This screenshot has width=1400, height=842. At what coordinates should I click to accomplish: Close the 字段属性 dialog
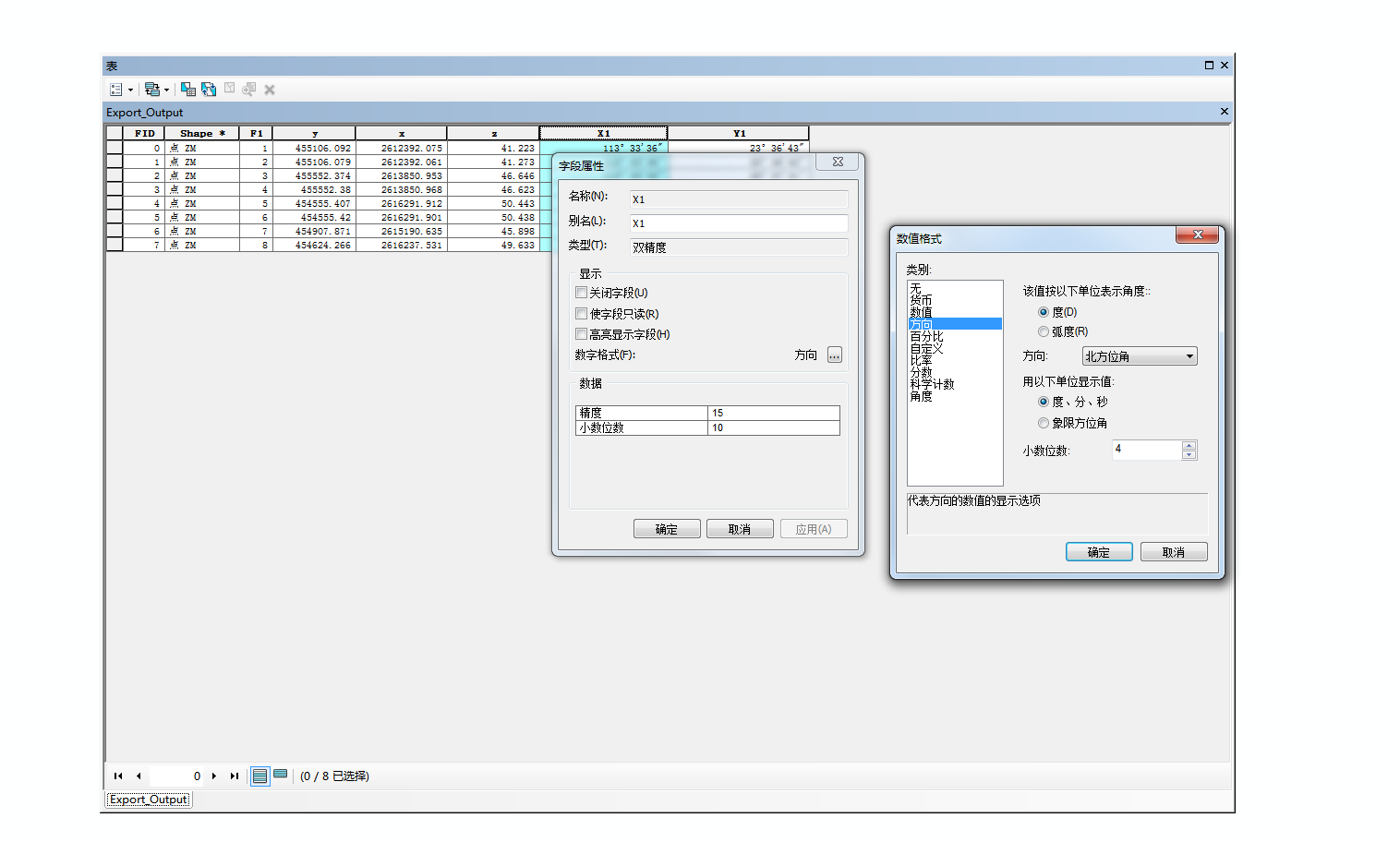point(838,162)
